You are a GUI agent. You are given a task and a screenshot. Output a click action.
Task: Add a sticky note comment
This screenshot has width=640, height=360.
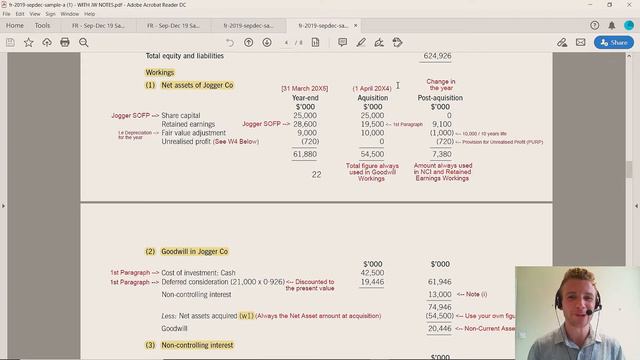pos(342,42)
